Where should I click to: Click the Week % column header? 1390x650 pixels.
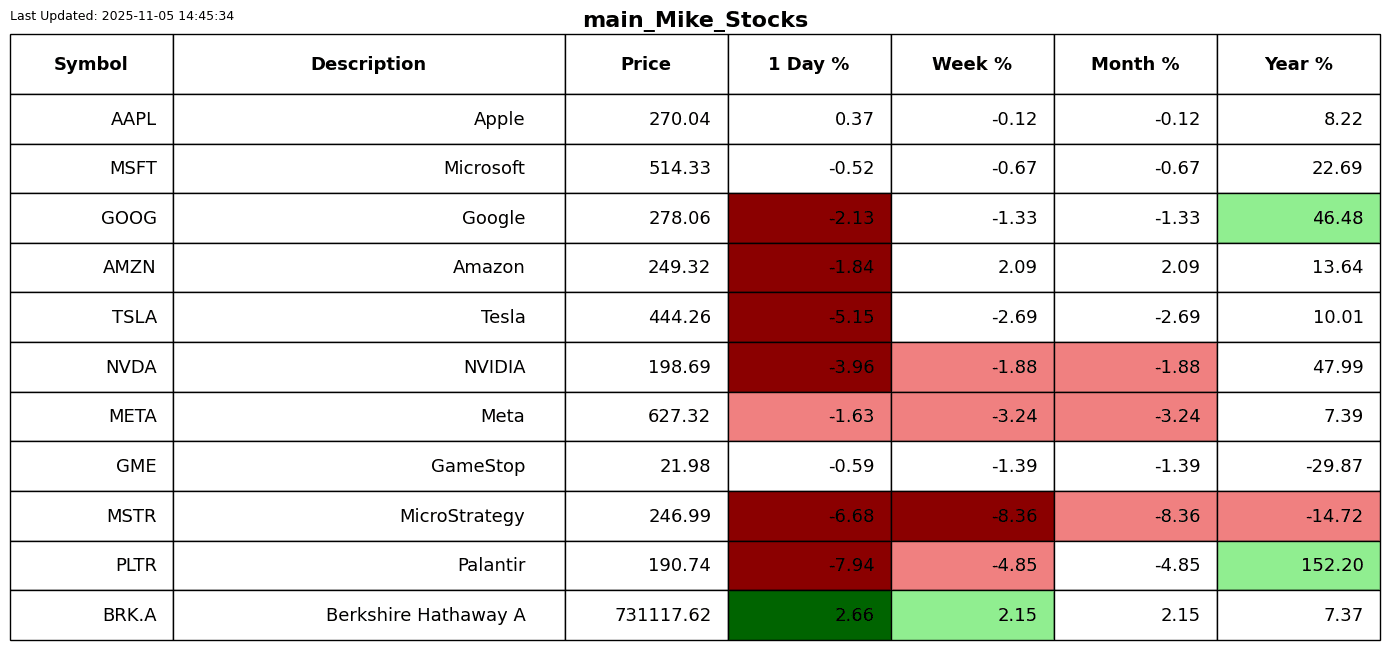coord(971,65)
